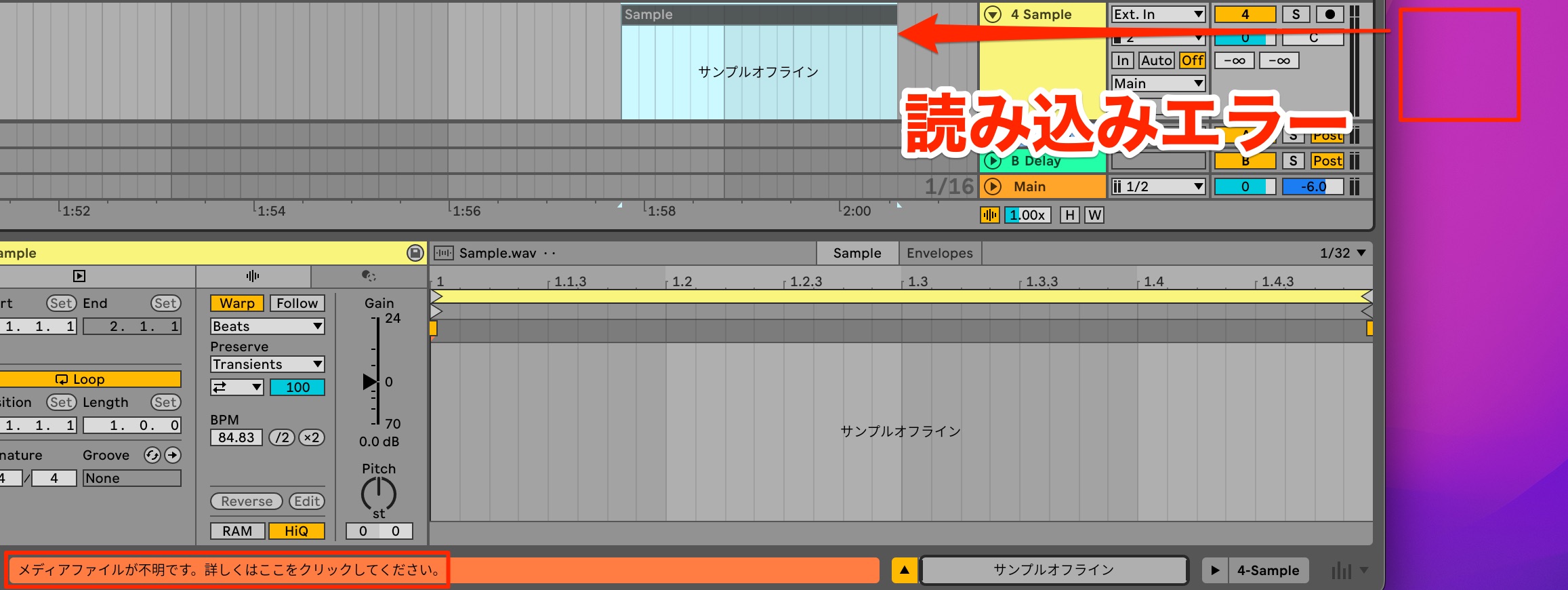Screen dimensions: 1568x590
Task: Click the W optimize width button
Action: 1094,215
